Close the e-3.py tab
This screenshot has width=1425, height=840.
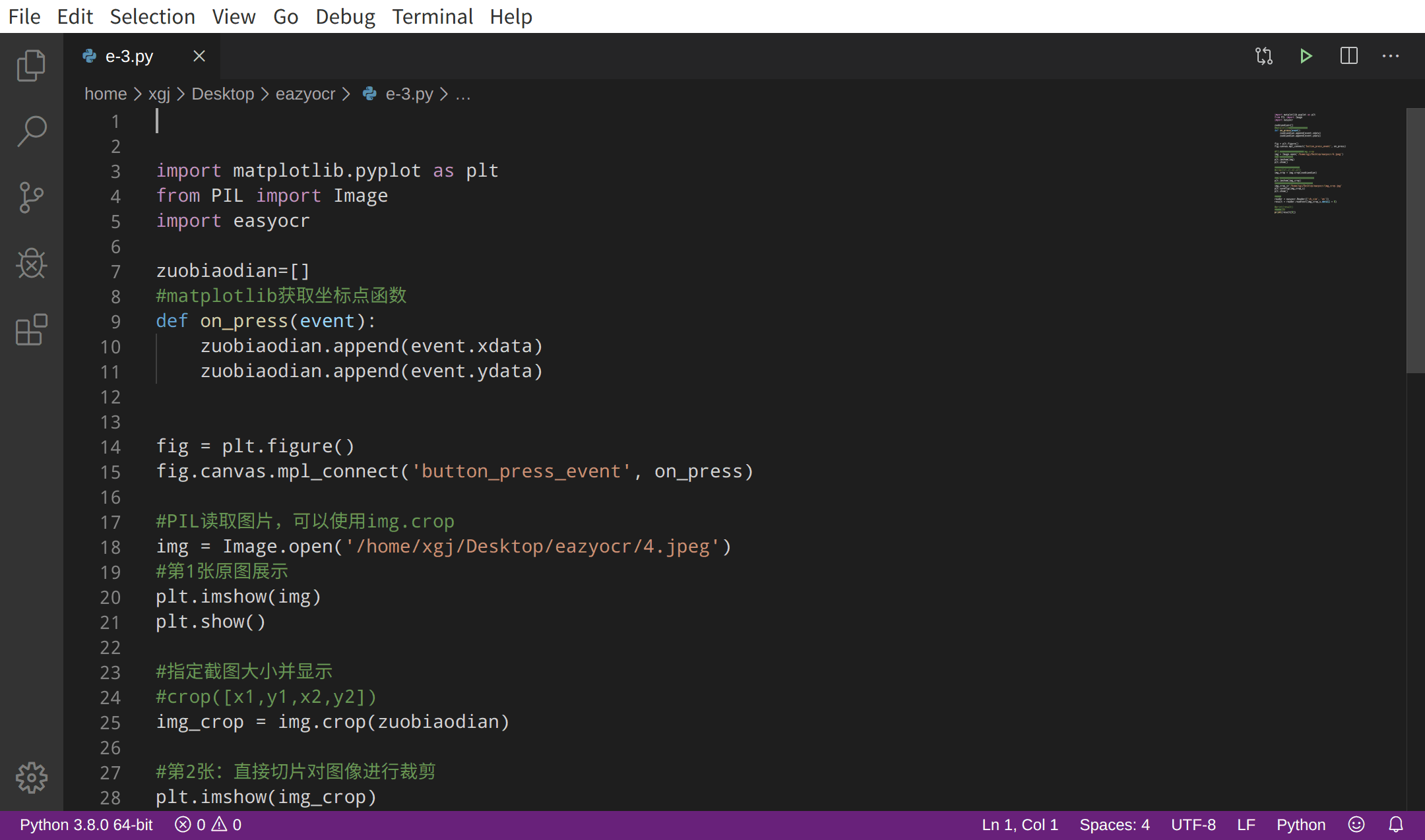(199, 57)
